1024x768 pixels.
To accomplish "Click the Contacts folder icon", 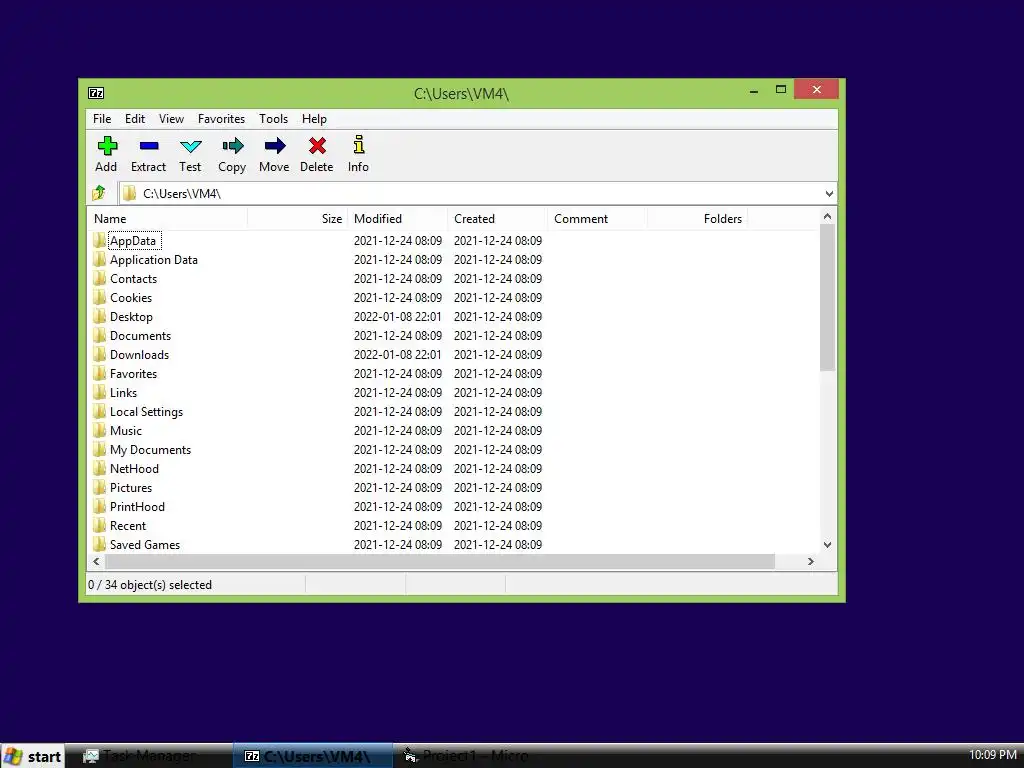I will point(99,278).
